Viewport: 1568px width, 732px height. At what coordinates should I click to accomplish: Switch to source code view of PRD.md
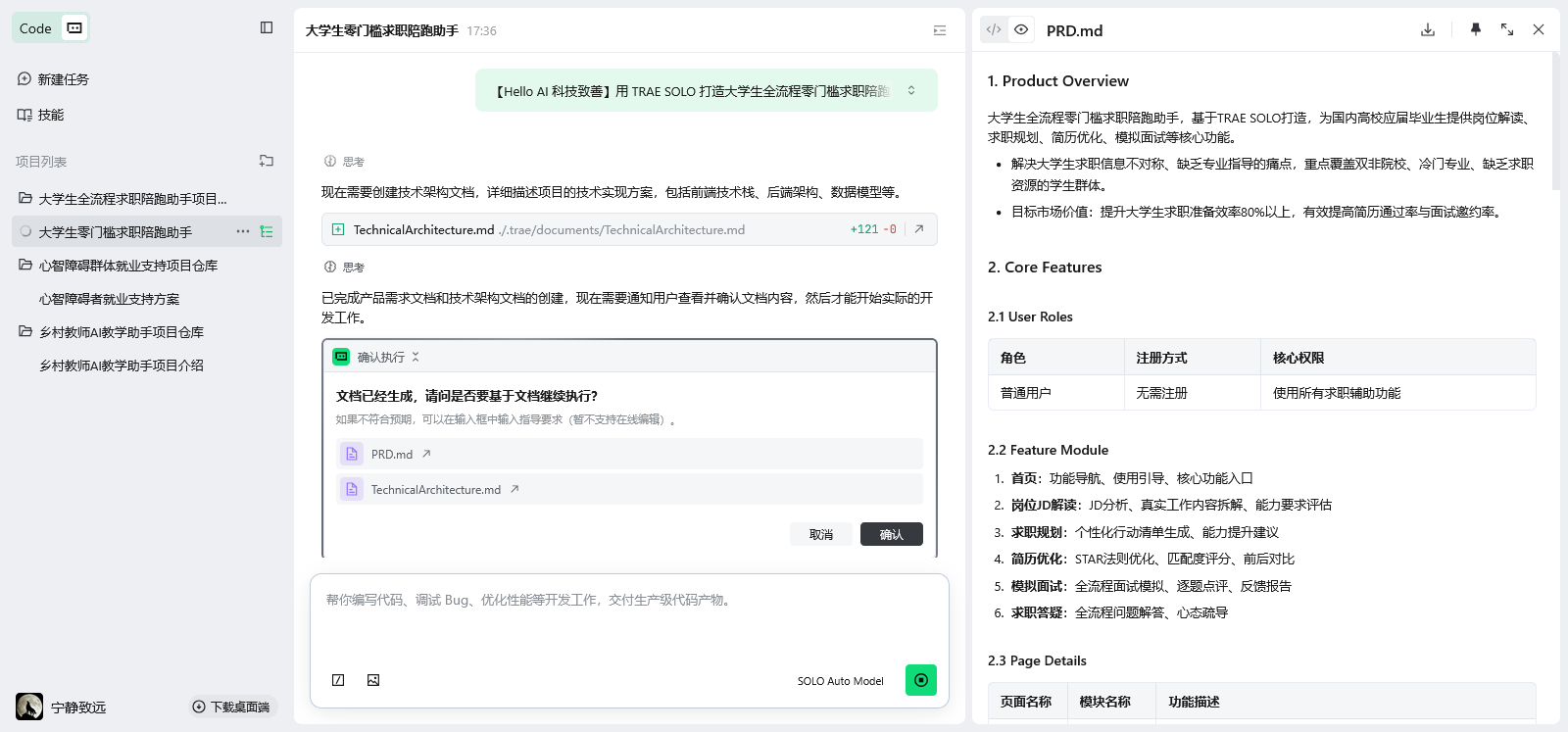(x=994, y=29)
